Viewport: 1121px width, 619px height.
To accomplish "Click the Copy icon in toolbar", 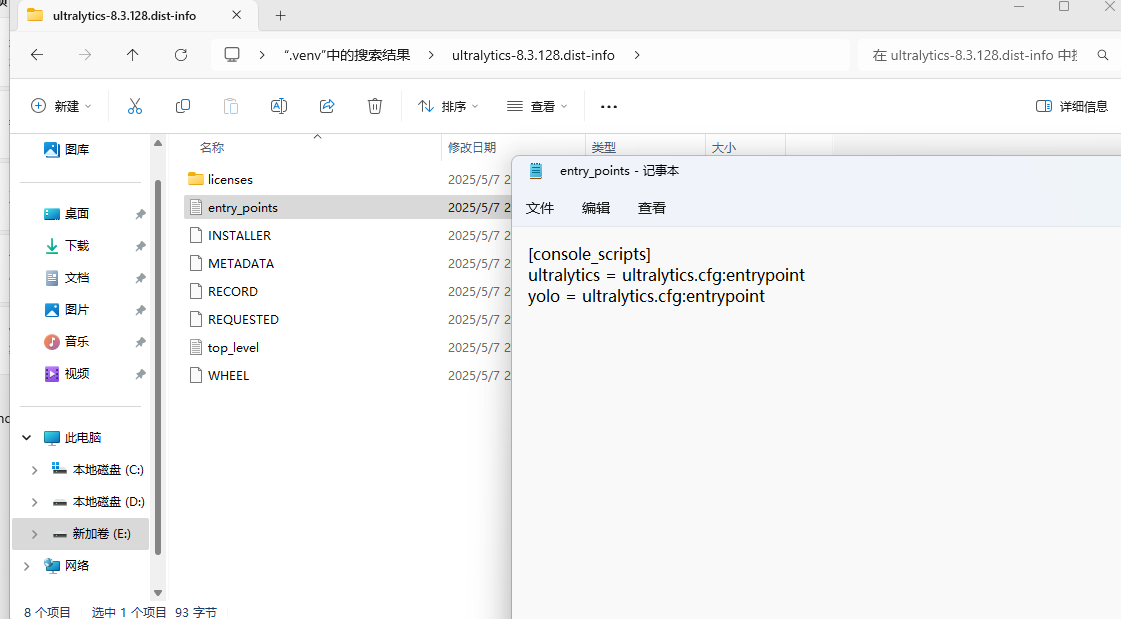I will (x=183, y=107).
